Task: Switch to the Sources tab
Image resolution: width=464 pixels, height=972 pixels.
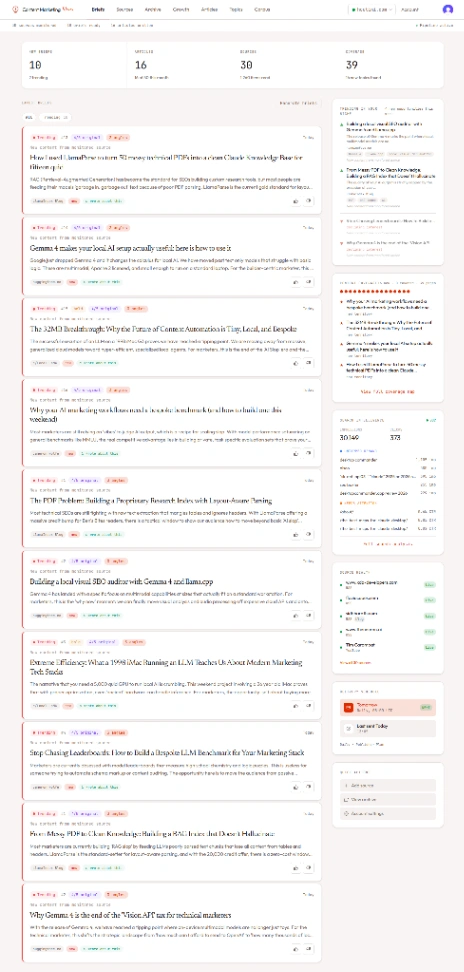Action: pyautogui.click(x=125, y=10)
